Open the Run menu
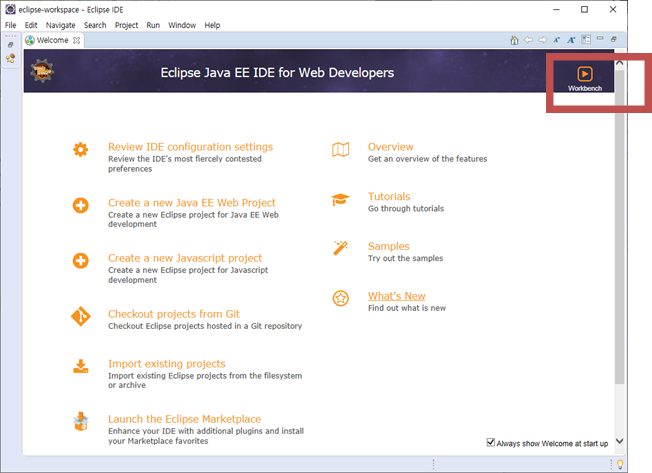Image resolution: width=652 pixels, height=473 pixels. pyautogui.click(x=153, y=25)
